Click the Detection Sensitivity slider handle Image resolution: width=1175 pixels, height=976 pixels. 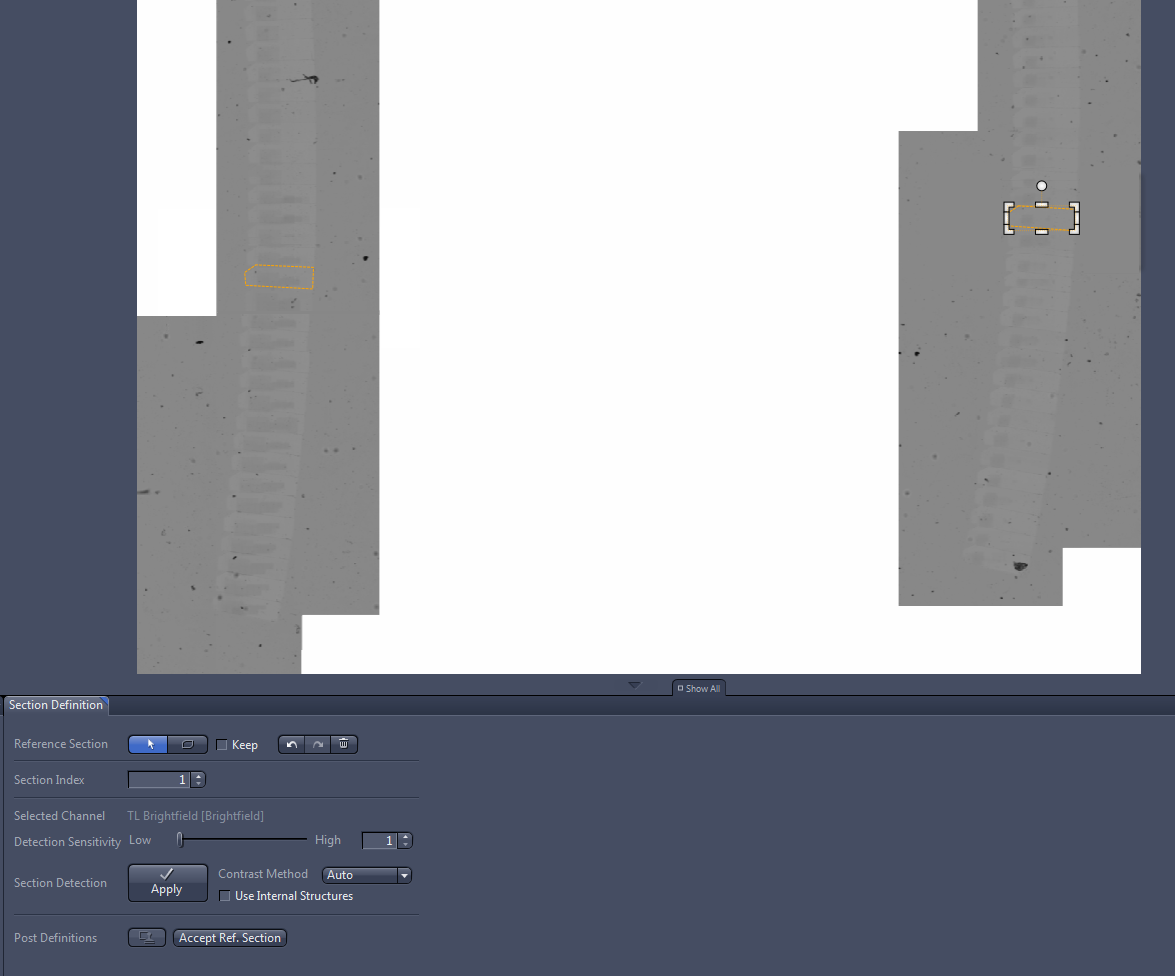(x=179, y=840)
